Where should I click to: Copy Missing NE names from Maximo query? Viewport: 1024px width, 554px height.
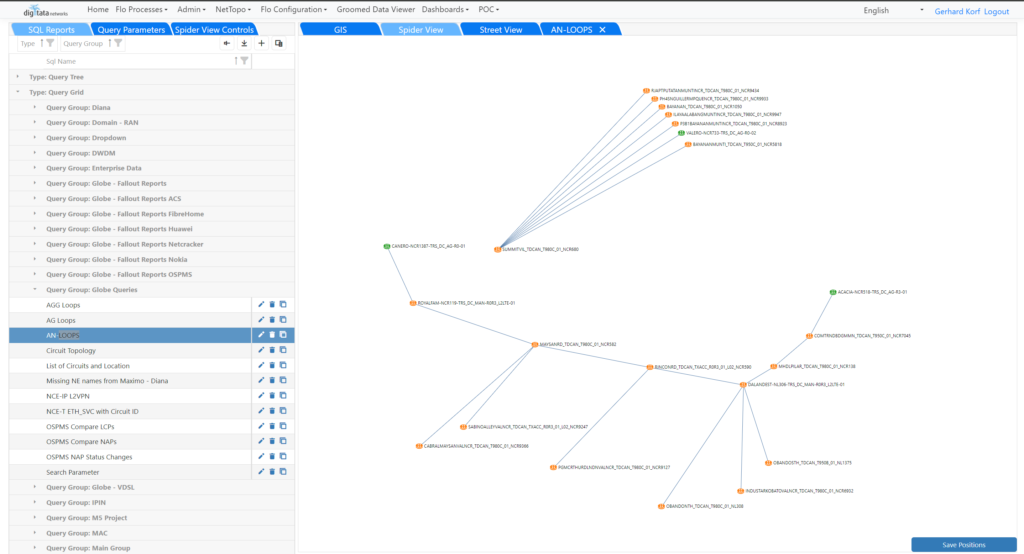coord(283,380)
